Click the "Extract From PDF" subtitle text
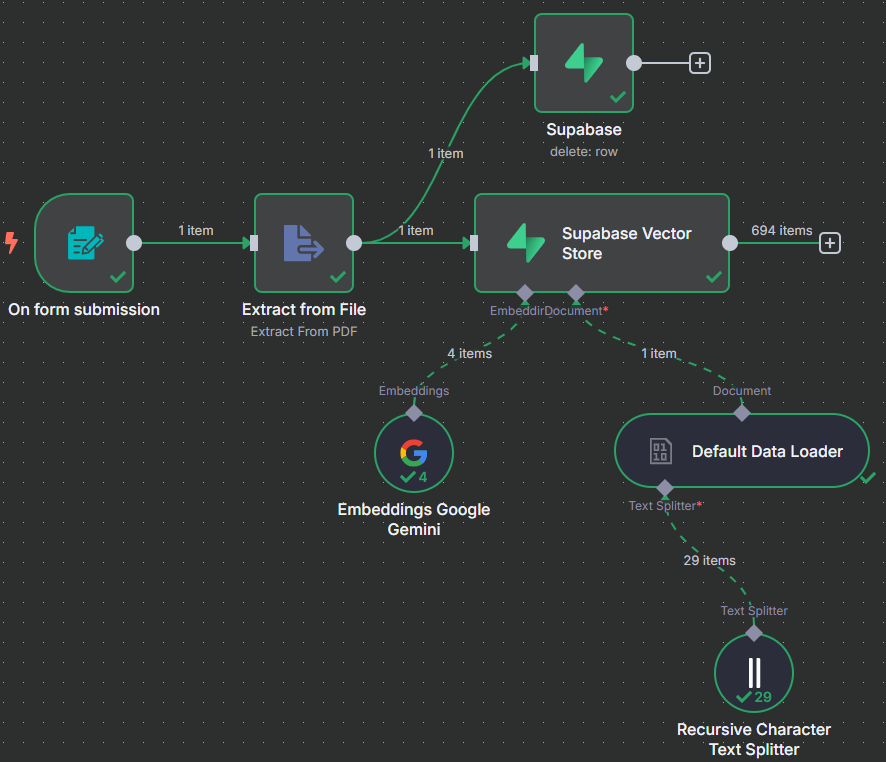Screen dimensions: 886x762 (x=304, y=332)
